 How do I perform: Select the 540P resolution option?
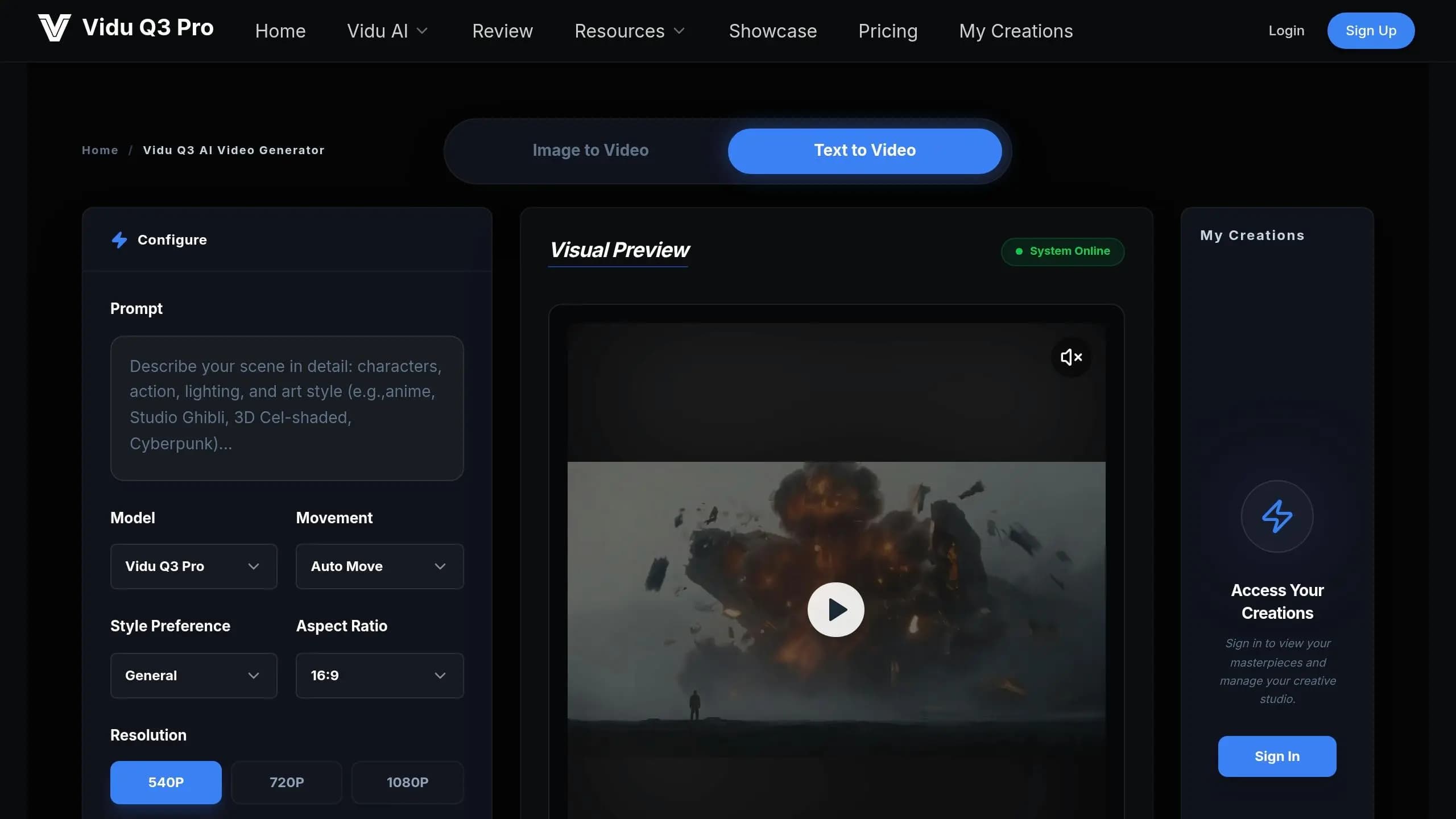[166, 782]
